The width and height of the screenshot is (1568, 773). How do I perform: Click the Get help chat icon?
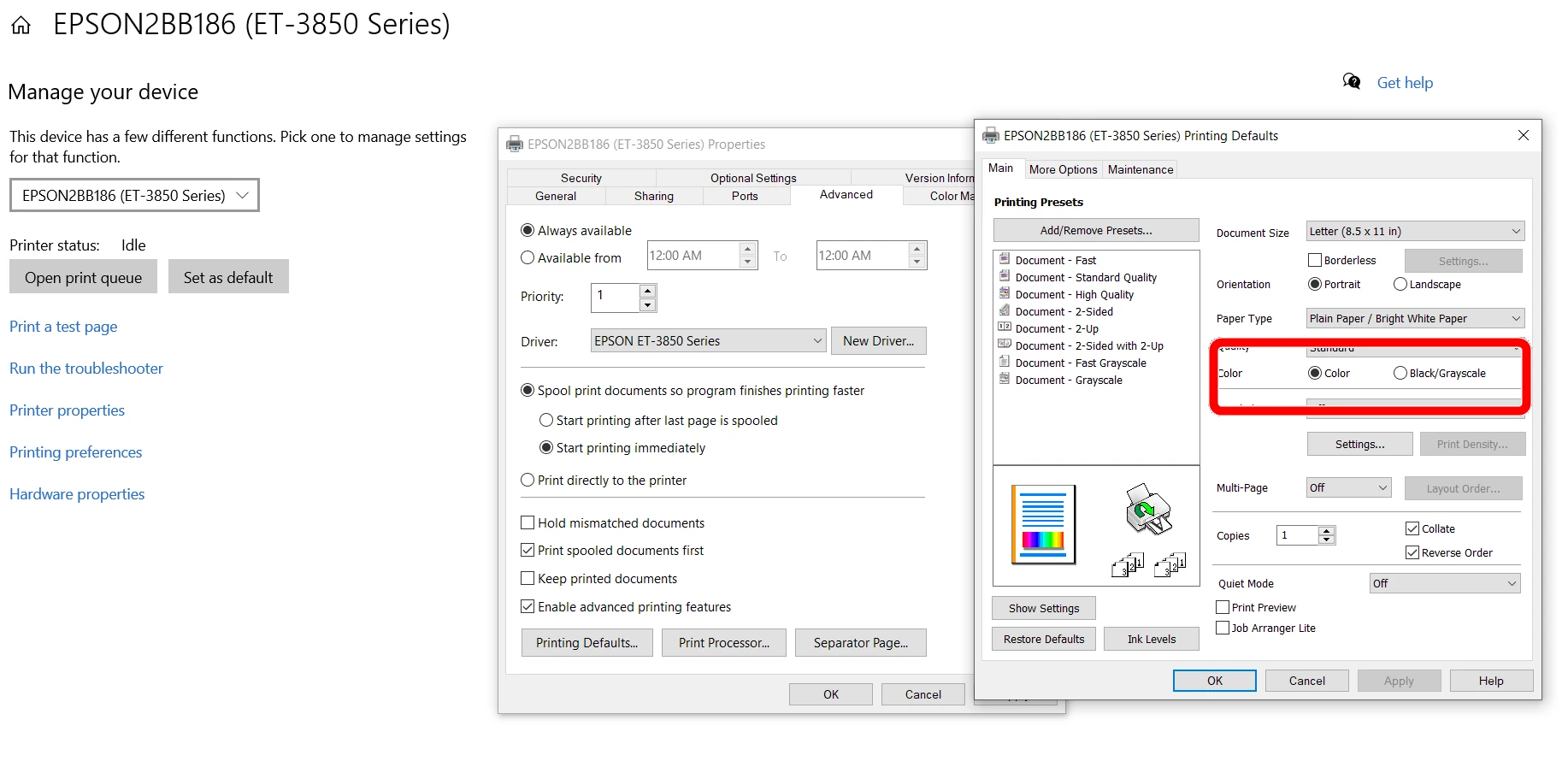point(1352,81)
